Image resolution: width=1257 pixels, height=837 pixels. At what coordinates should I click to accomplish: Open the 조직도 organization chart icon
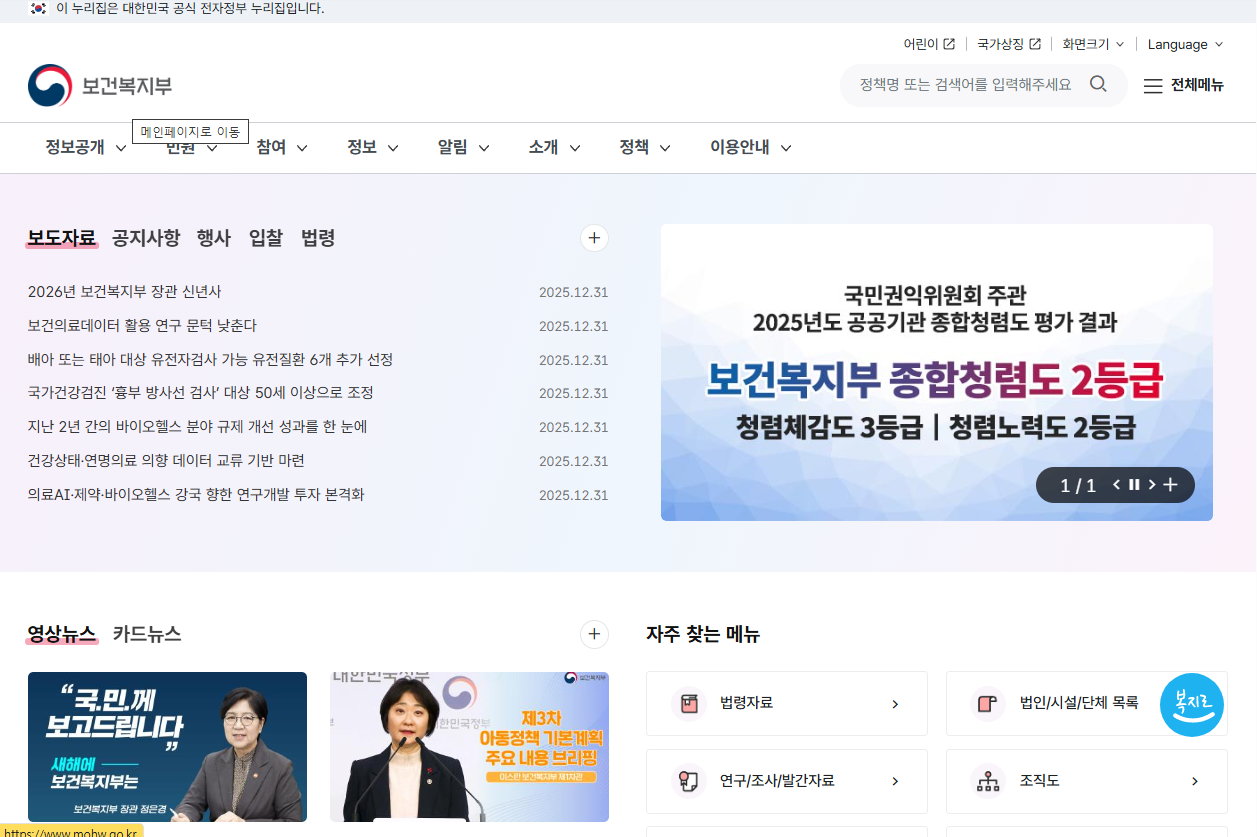[x=988, y=781]
